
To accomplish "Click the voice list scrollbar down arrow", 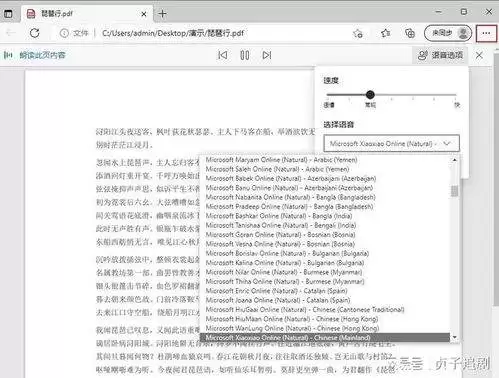I will [455, 337].
